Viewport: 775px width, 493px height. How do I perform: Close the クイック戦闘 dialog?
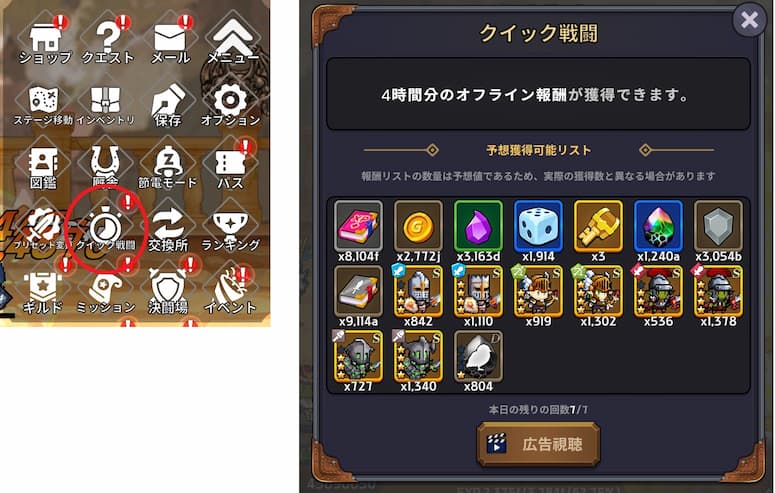point(749,20)
